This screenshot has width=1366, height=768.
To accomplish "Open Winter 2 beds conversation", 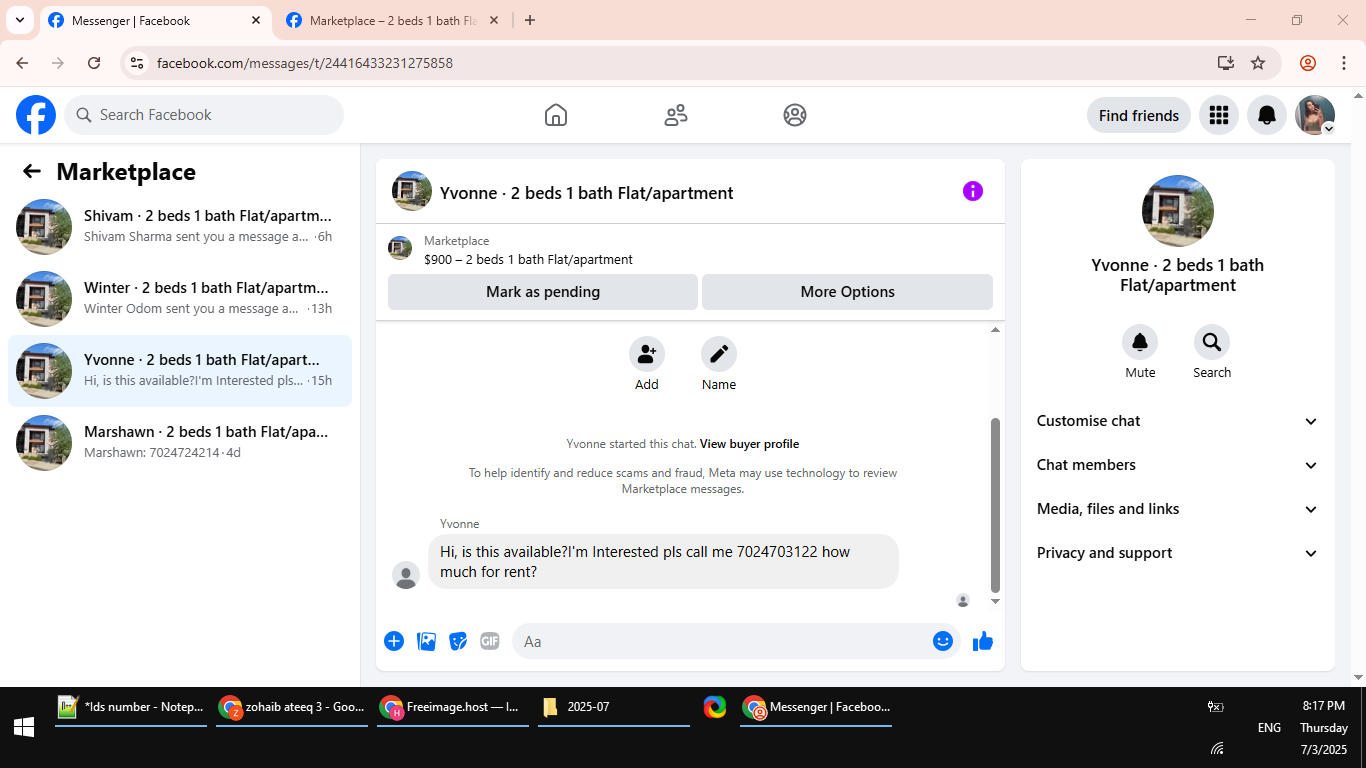I will (x=180, y=299).
